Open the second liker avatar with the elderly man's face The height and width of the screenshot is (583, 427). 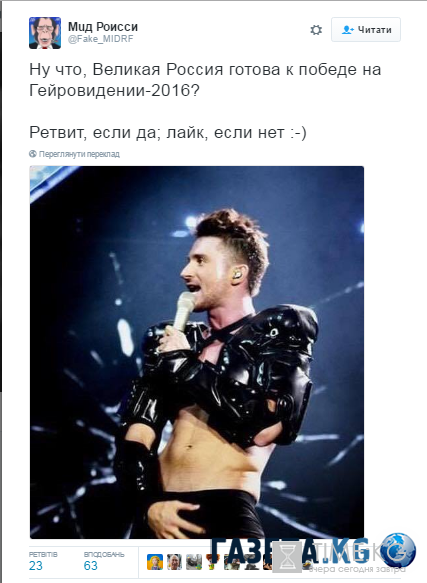174,562
